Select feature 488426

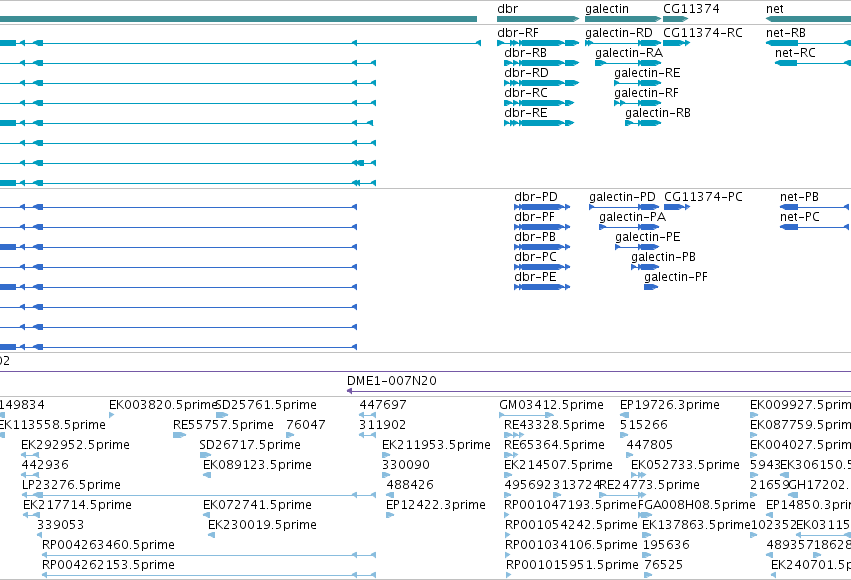410,485
